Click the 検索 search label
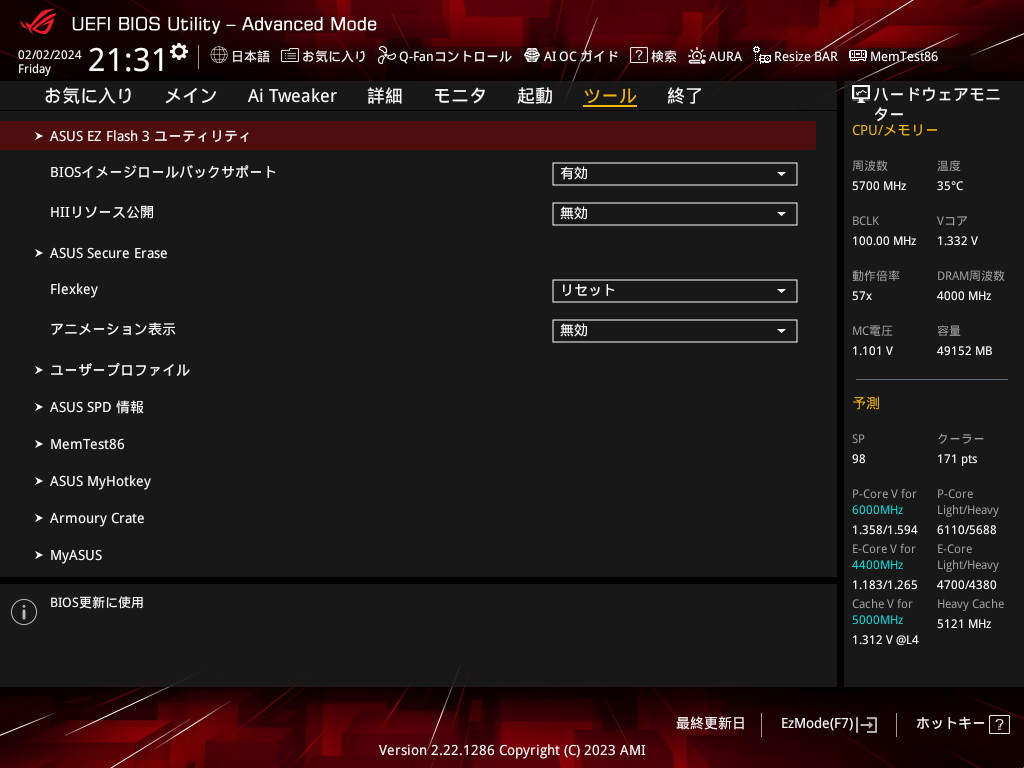1024x768 pixels. point(664,56)
